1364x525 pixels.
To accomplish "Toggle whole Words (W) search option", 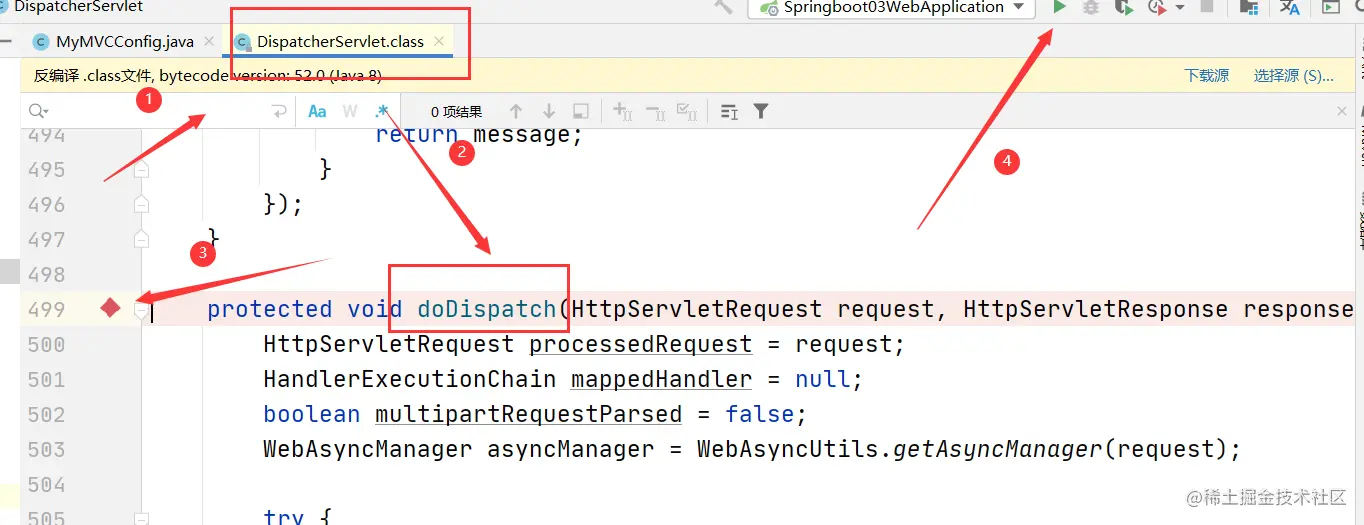I will coord(350,112).
